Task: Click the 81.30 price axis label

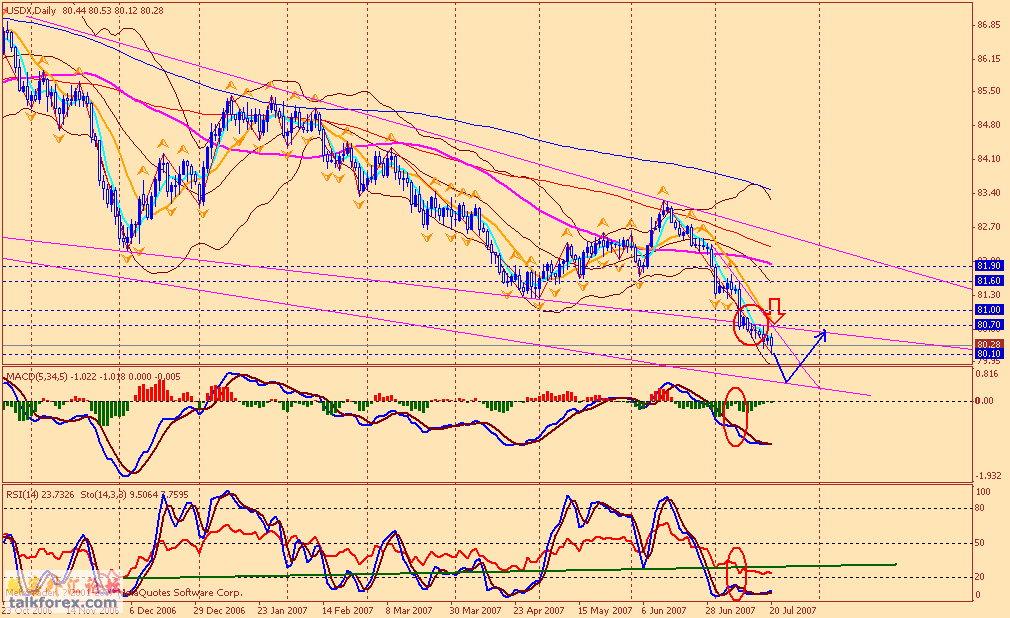Action: coord(989,295)
